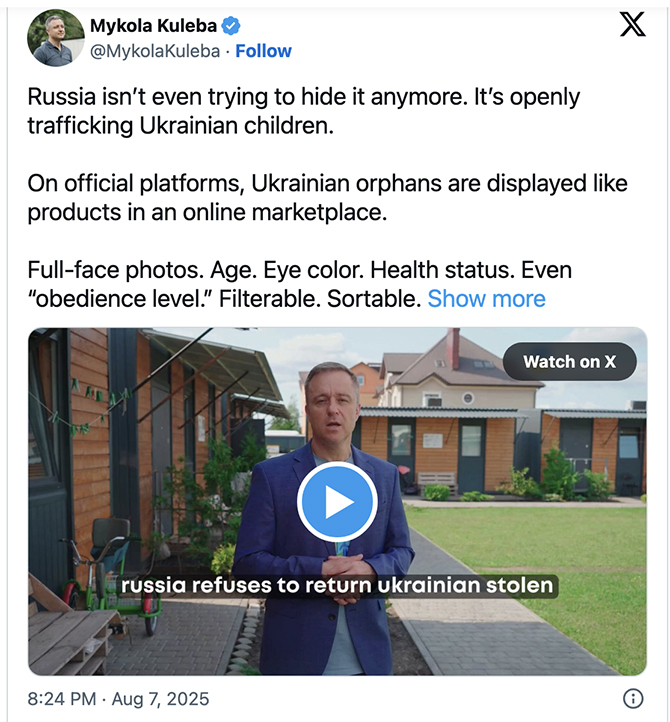
Task: Open Mykola Kuleba's profile photo
Action: point(56,38)
